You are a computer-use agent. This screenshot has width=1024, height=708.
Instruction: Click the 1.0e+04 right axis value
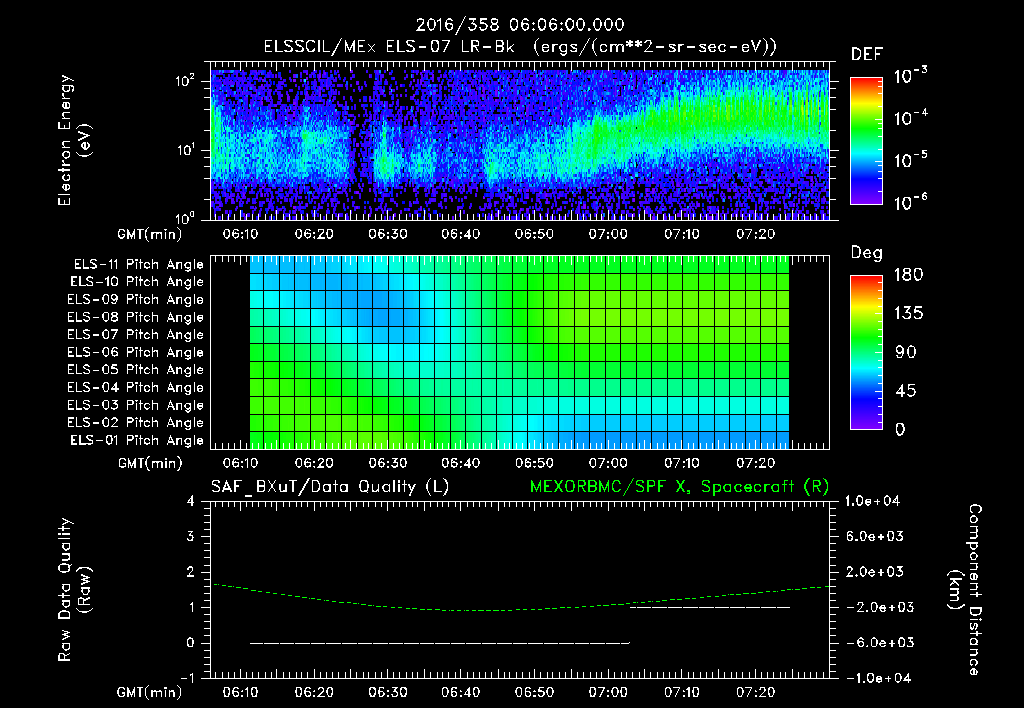(x=872, y=501)
